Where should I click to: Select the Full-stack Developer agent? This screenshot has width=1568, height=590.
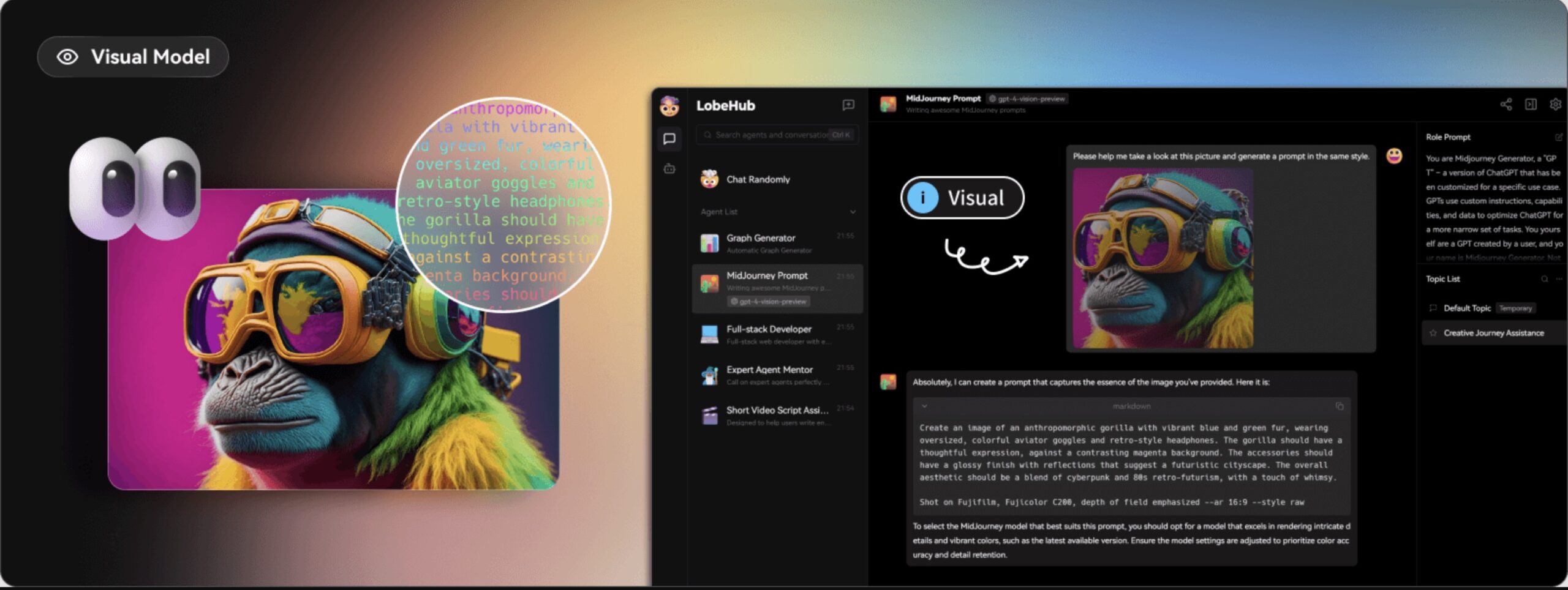point(777,334)
